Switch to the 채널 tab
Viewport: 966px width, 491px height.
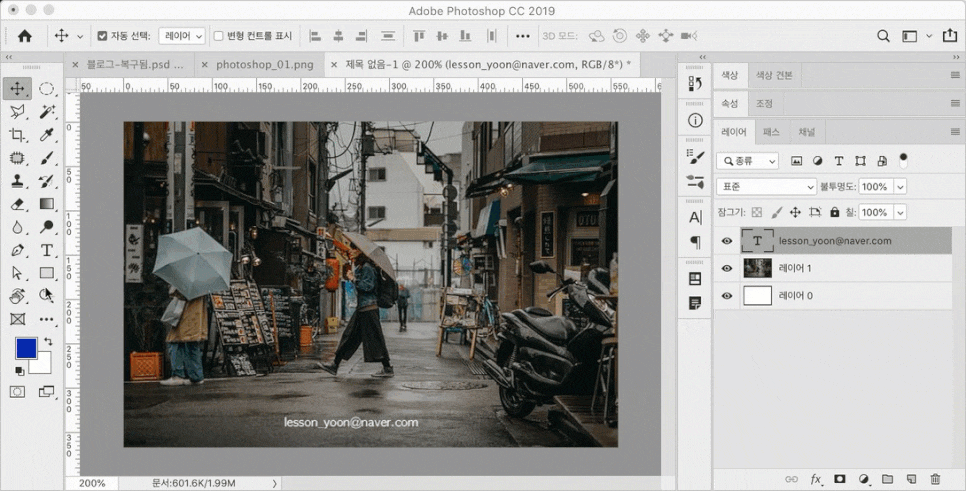pyautogui.click(x=806, y=132)
